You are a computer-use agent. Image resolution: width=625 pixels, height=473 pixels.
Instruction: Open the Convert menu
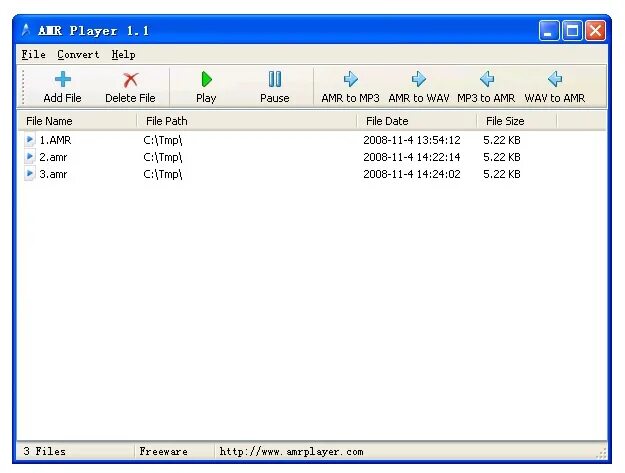click(78, 55)
